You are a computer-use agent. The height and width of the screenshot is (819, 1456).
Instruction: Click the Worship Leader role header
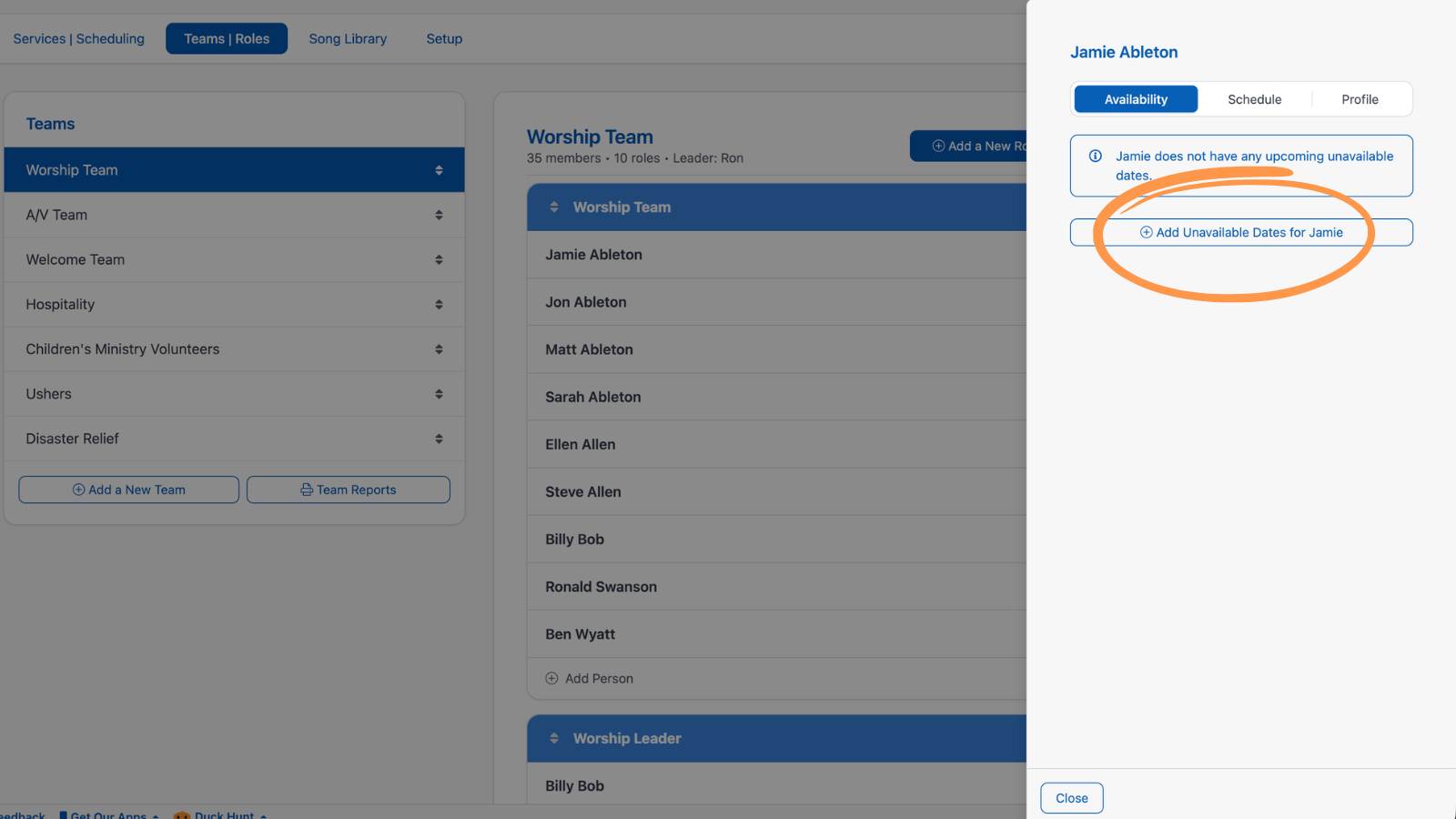click(776, 738)
